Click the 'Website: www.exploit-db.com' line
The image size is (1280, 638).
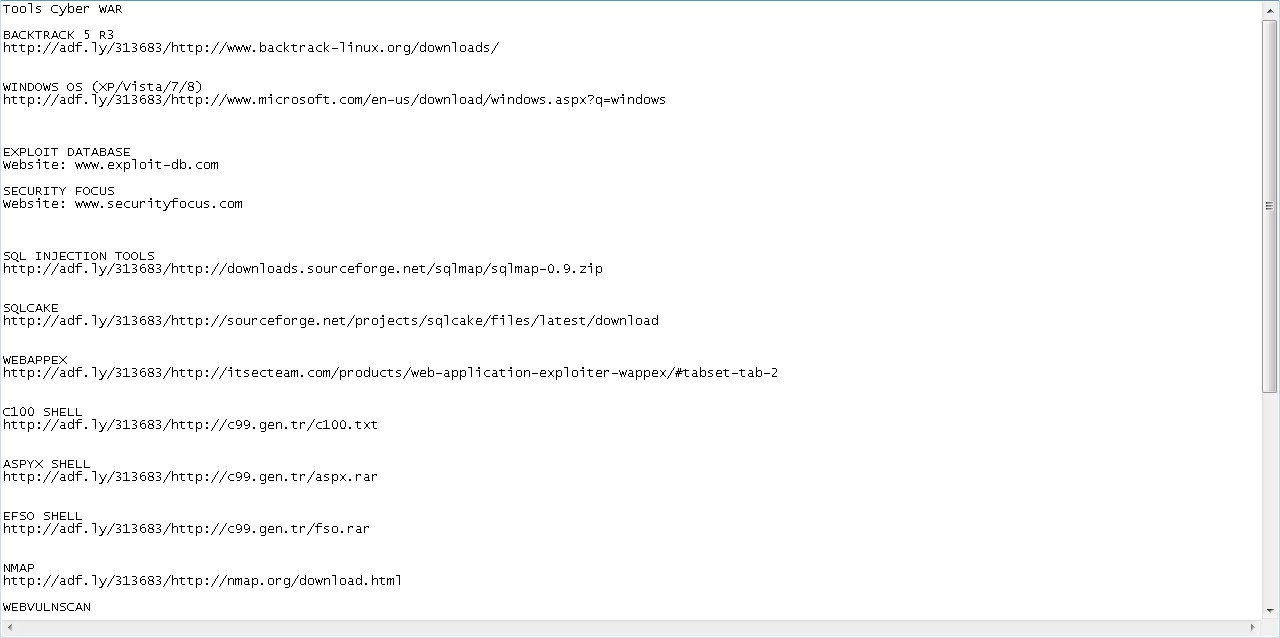(x=111, y=165)
